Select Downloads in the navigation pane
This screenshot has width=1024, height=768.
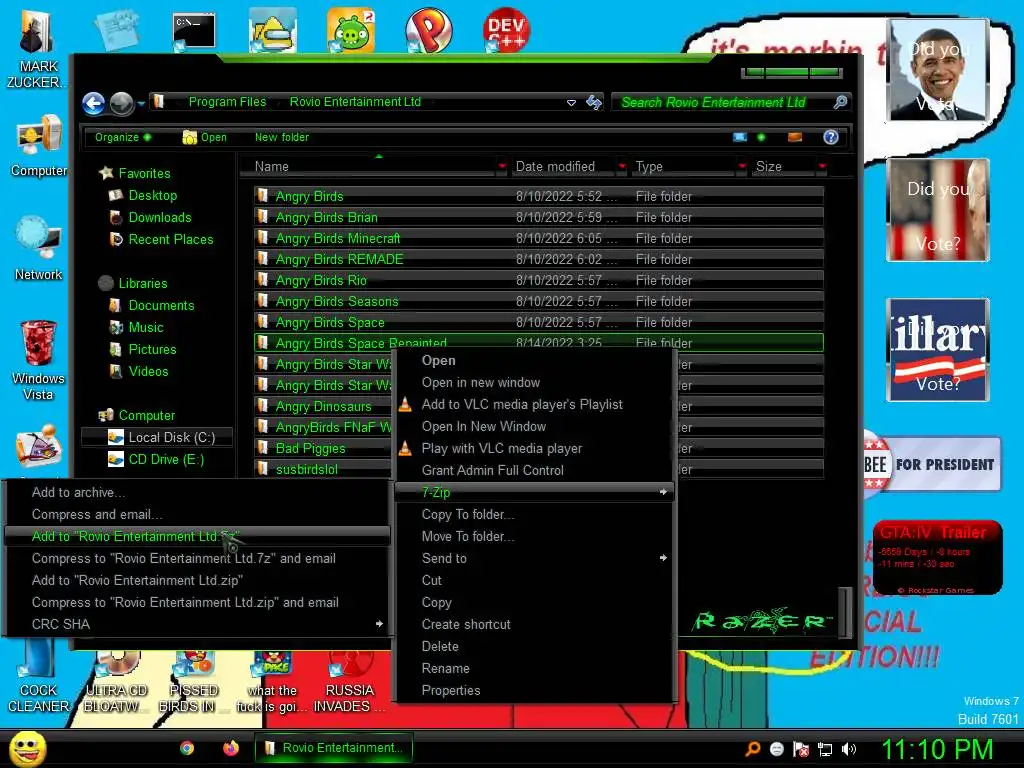tap(150, 217)
